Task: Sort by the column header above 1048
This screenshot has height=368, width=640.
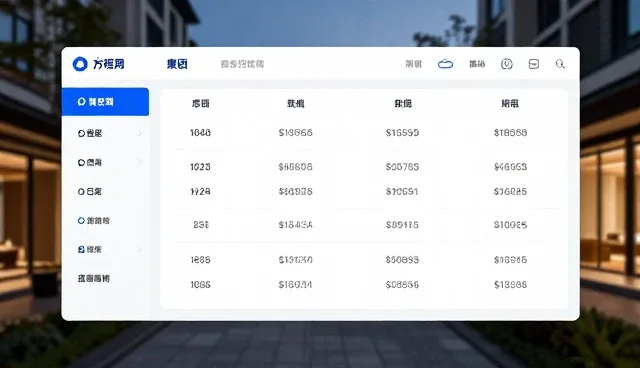Action: (200, 104)
